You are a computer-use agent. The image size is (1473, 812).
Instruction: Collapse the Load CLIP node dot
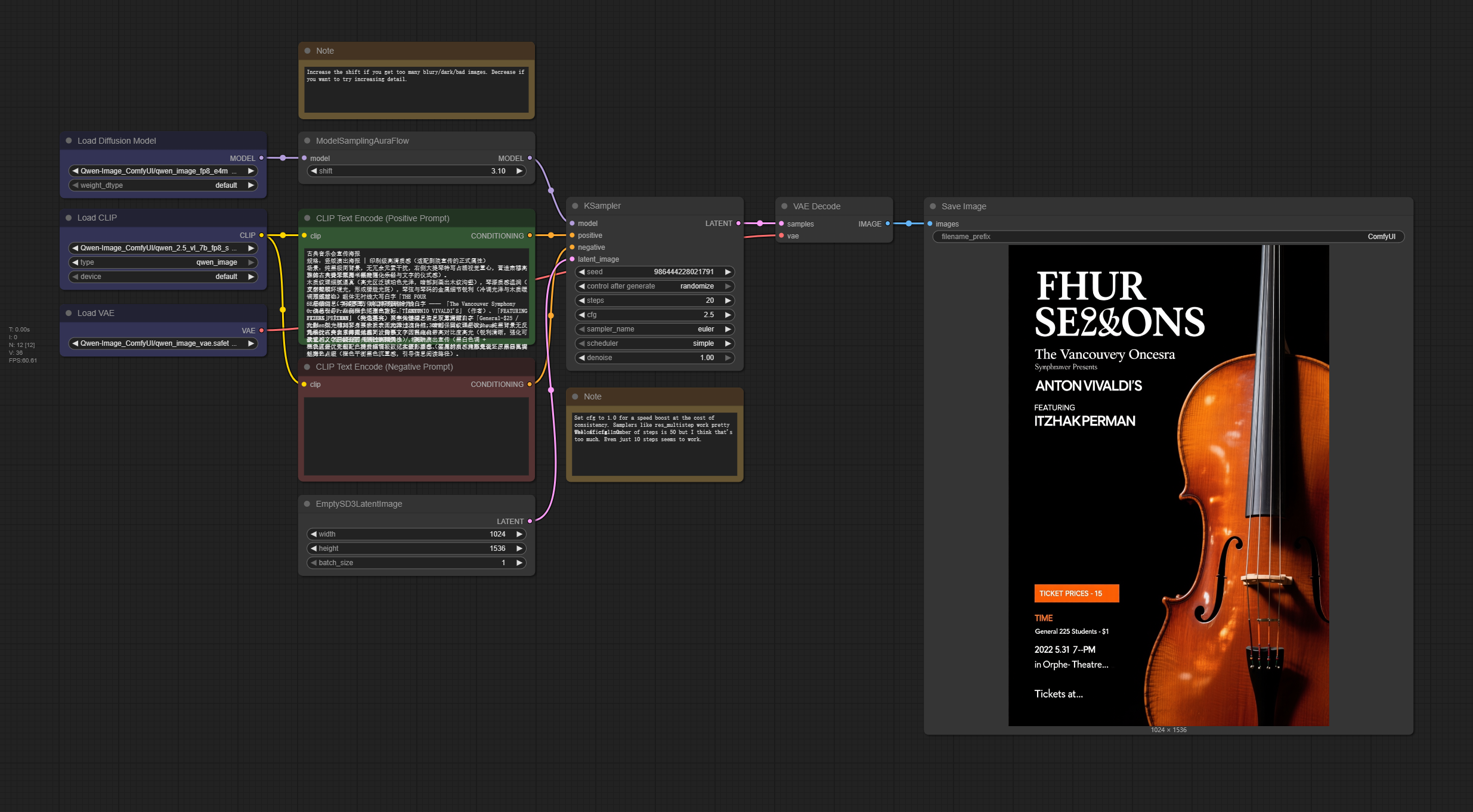(x=69, y=218)
